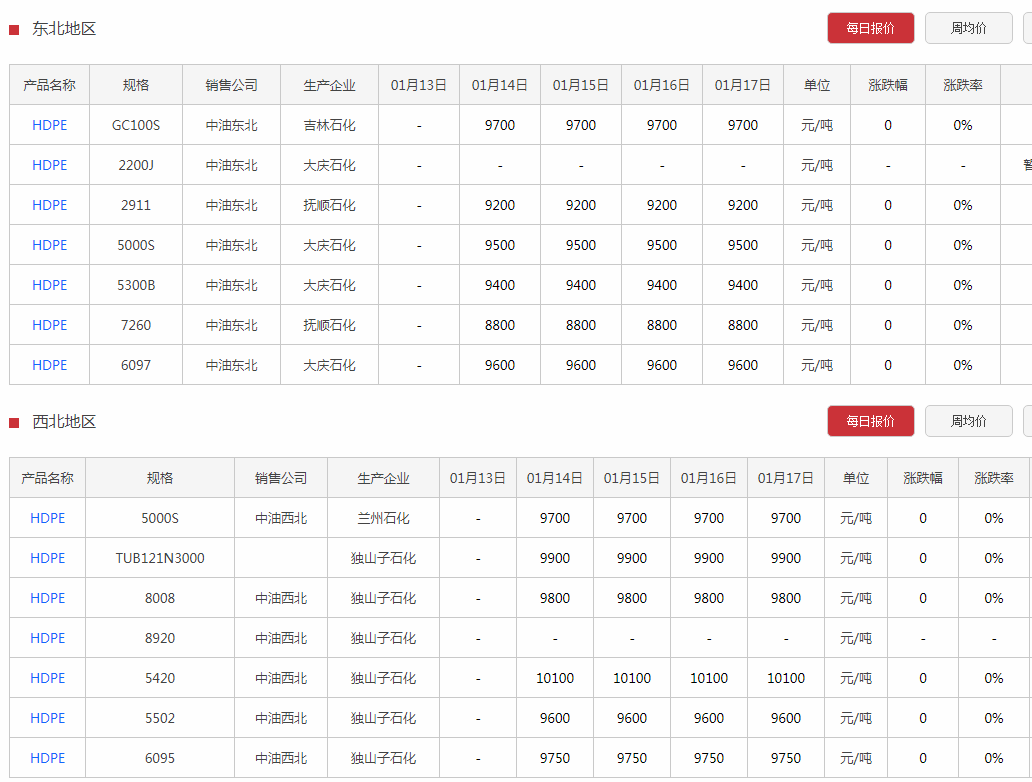Click HDPE link in the 2911 row
Screen dimensions: 1032x782
(x=49, y=205)
